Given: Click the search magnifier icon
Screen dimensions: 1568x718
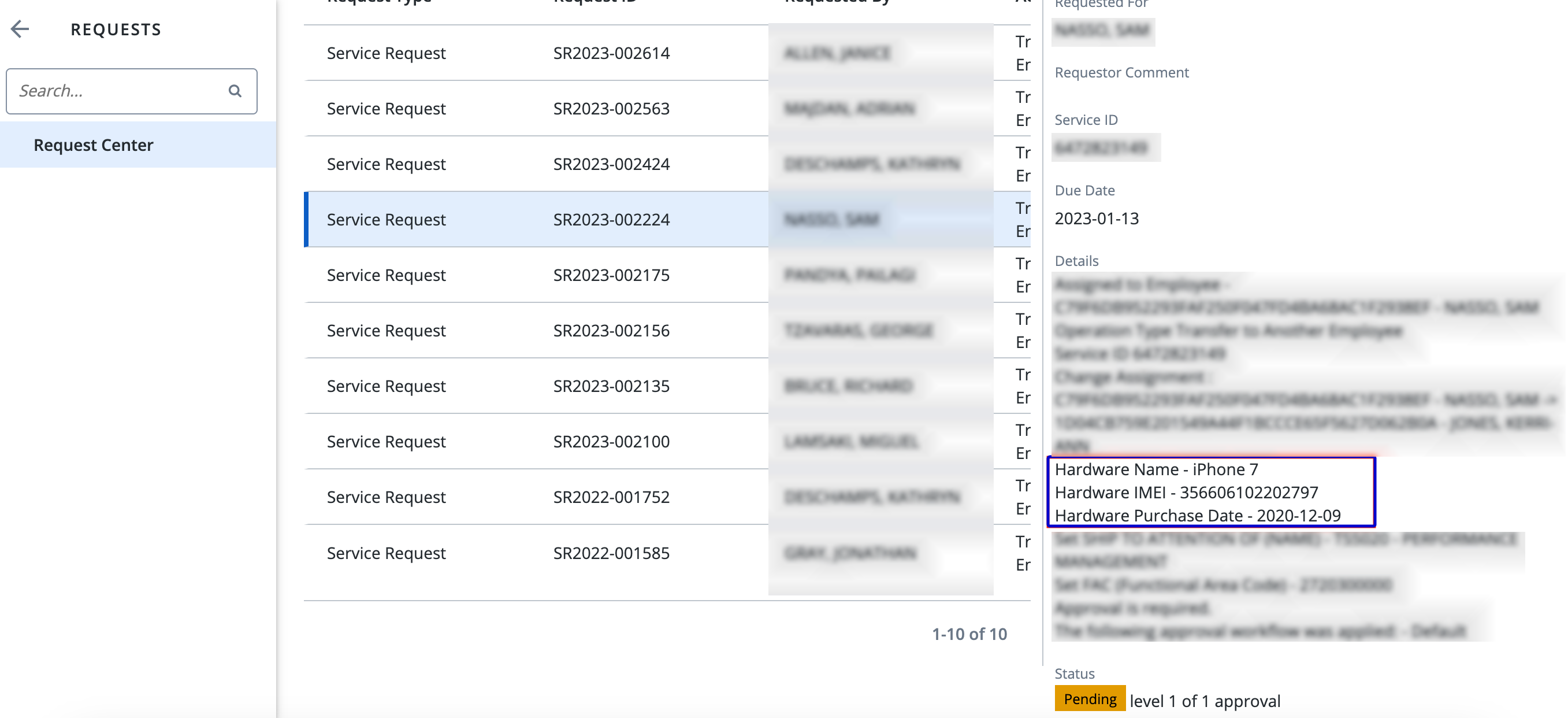Looking at the screenshot, I should [x=235, y=91].
